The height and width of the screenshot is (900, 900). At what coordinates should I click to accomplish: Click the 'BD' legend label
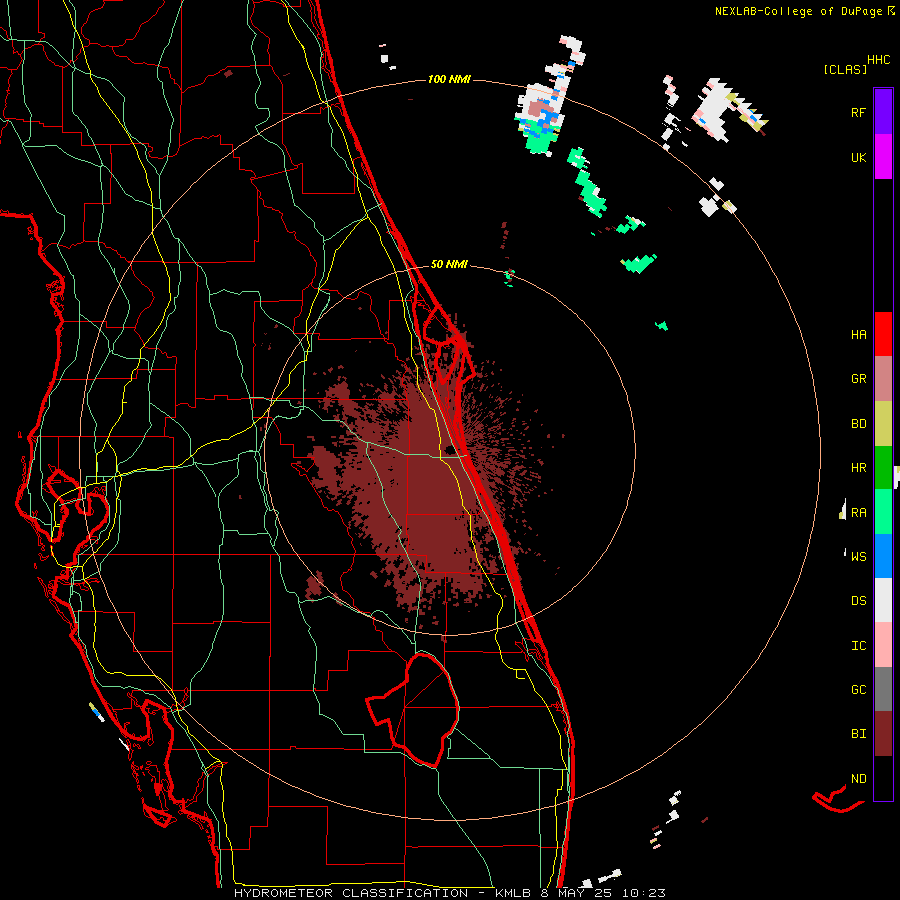click(858, 424)
